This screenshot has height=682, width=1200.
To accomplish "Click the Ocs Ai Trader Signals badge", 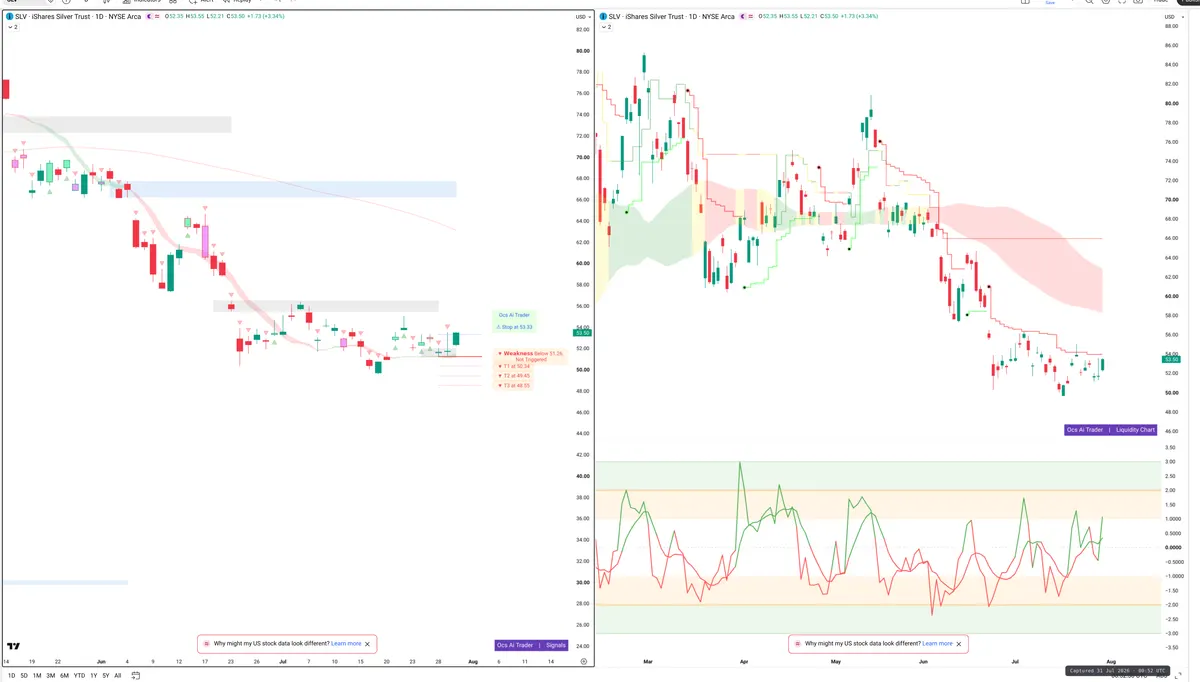I will click(532, 645).
